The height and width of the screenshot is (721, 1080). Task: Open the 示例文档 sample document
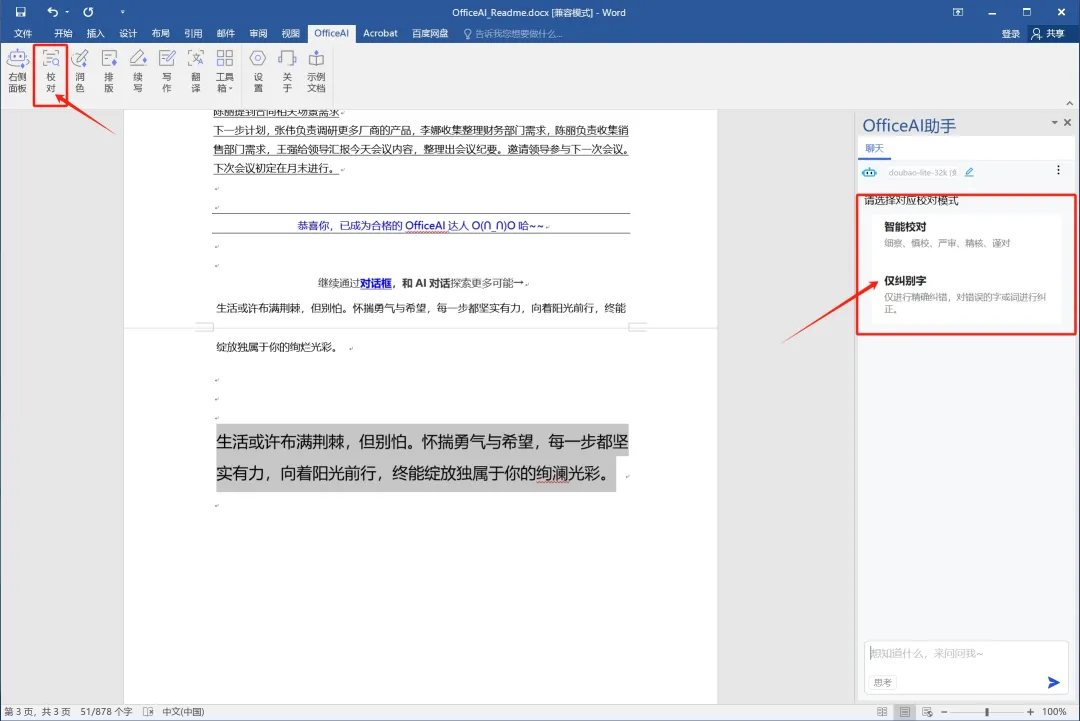tap(316, 71)
